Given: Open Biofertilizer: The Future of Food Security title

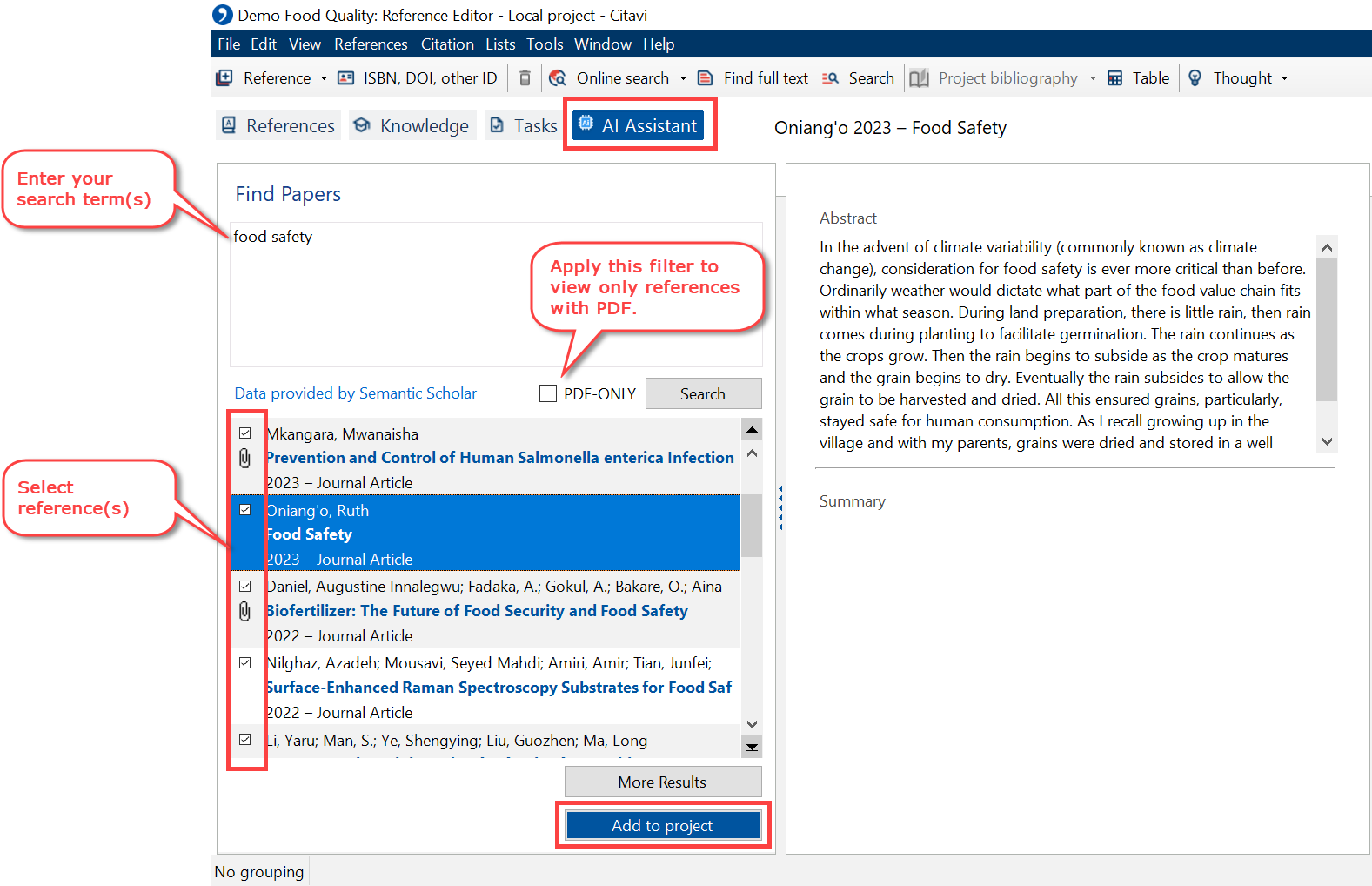Looking at the screenshot, I should (477, 611).
